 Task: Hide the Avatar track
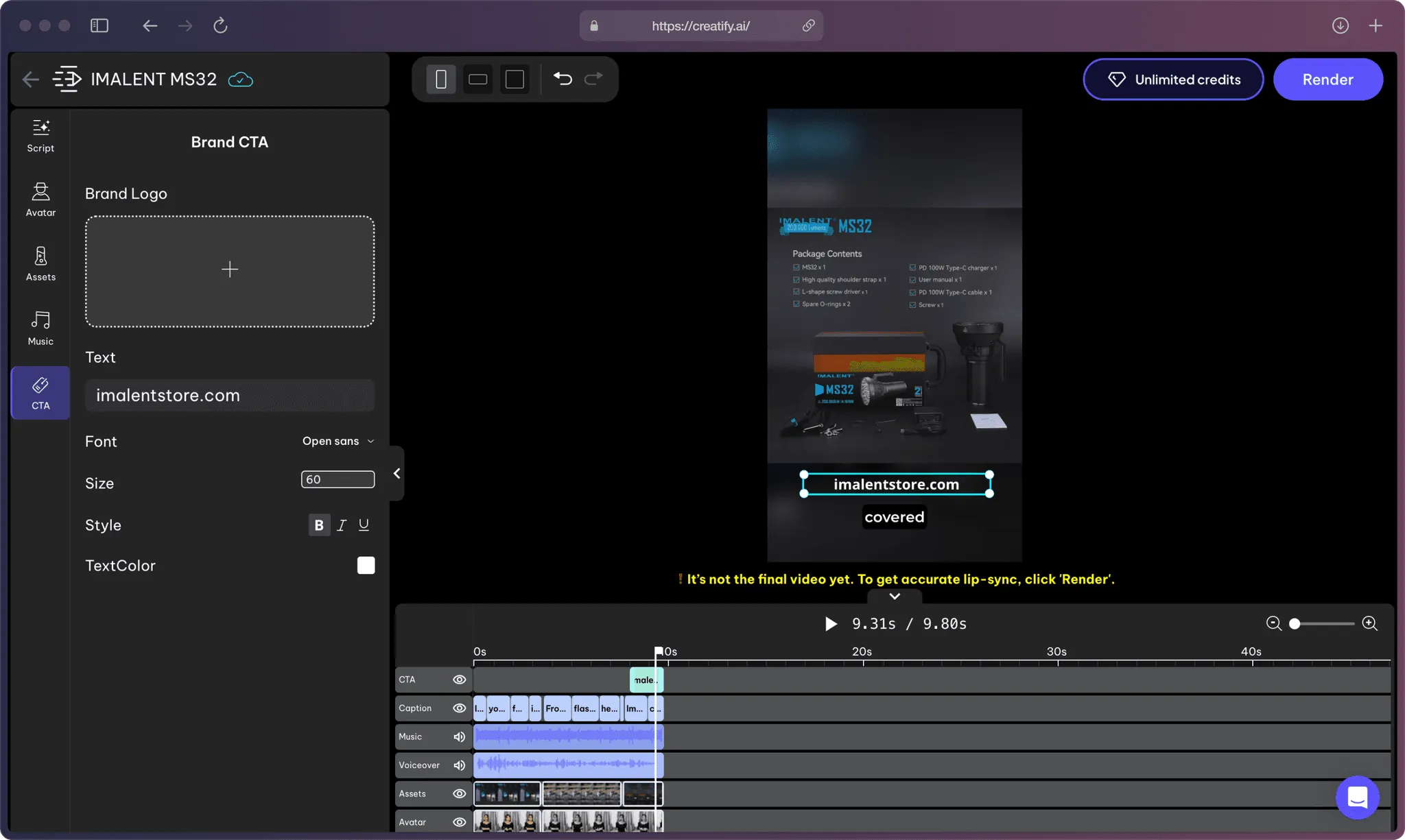click(460, 822)
